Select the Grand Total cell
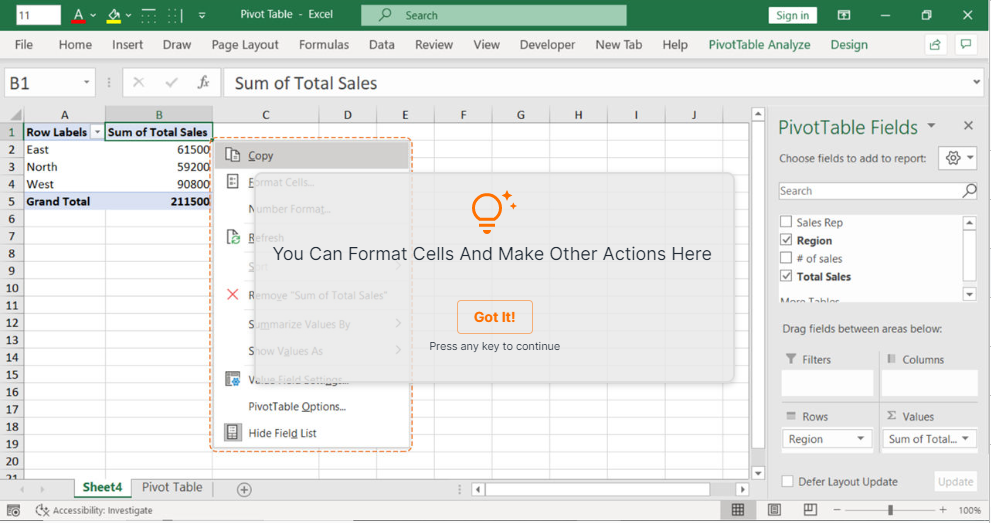Screen dimensions: 991x523 pyautogui.click(x=64, y=201)
